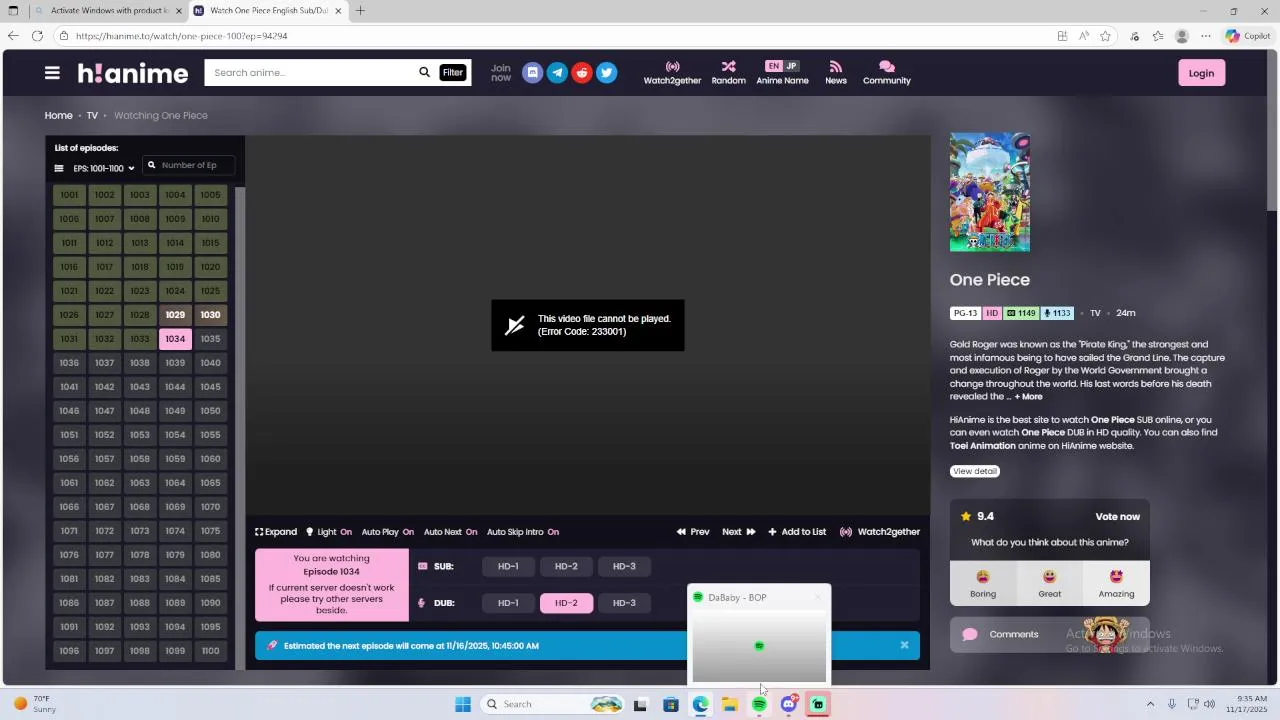Click the Login button
The image size is (1280, 720).
(1201, 73)
